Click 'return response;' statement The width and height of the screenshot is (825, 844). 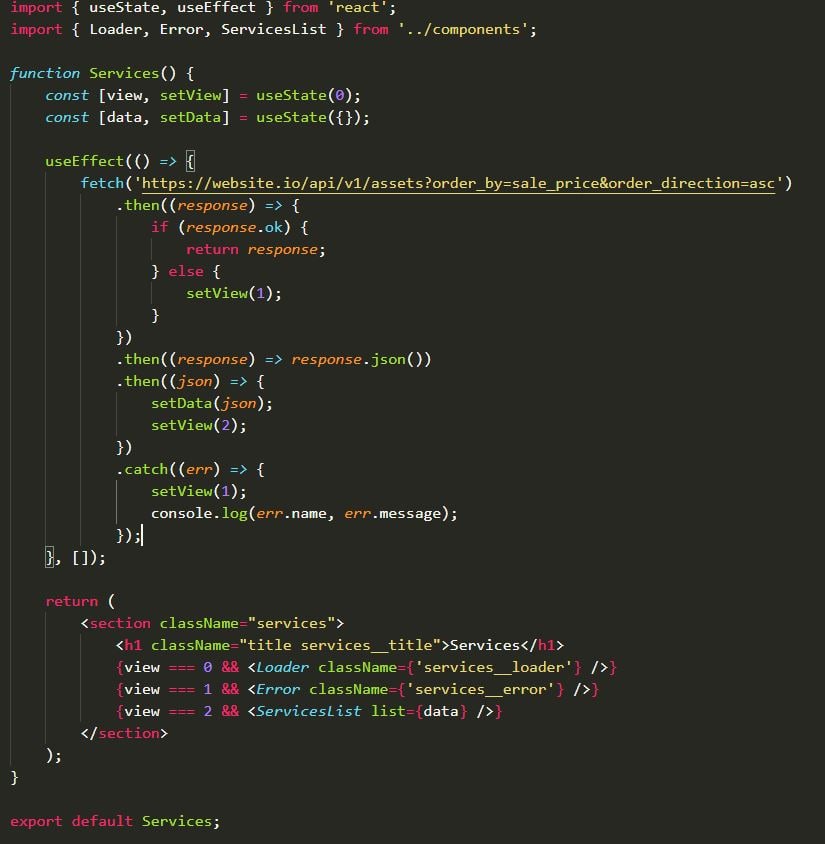pyautogui.click(x=256, y=249)
